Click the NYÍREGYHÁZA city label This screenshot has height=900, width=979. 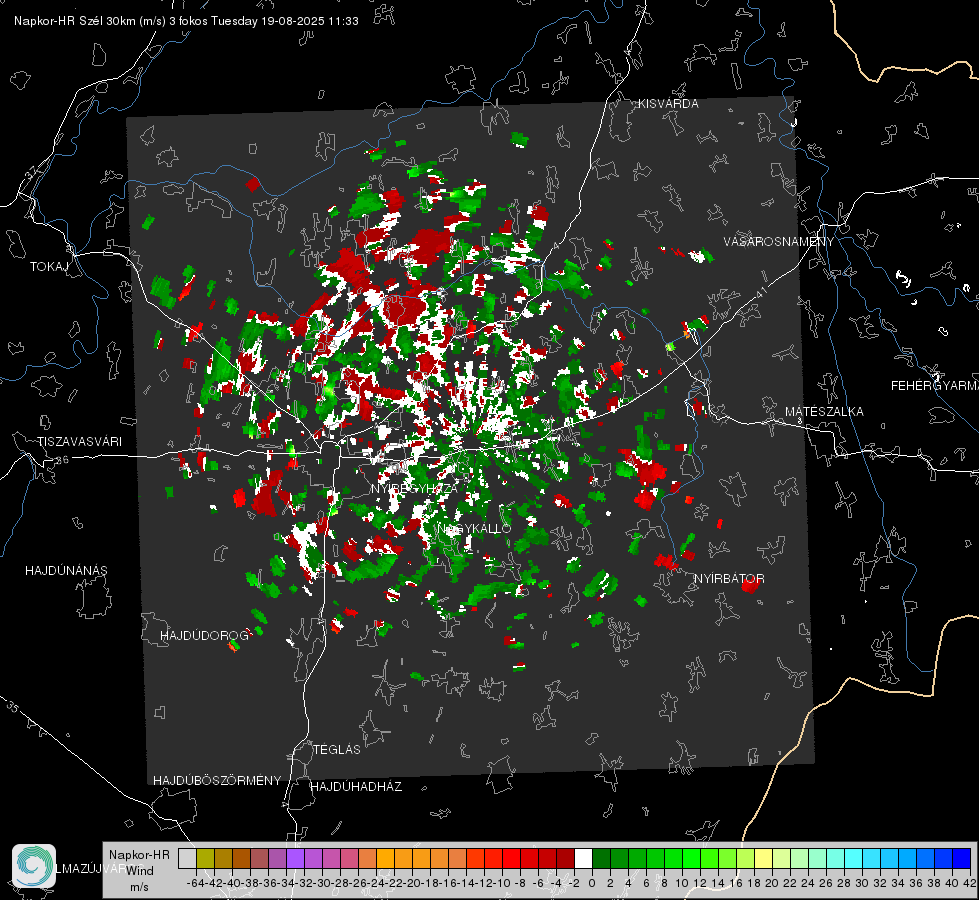(x=415, y=488)
